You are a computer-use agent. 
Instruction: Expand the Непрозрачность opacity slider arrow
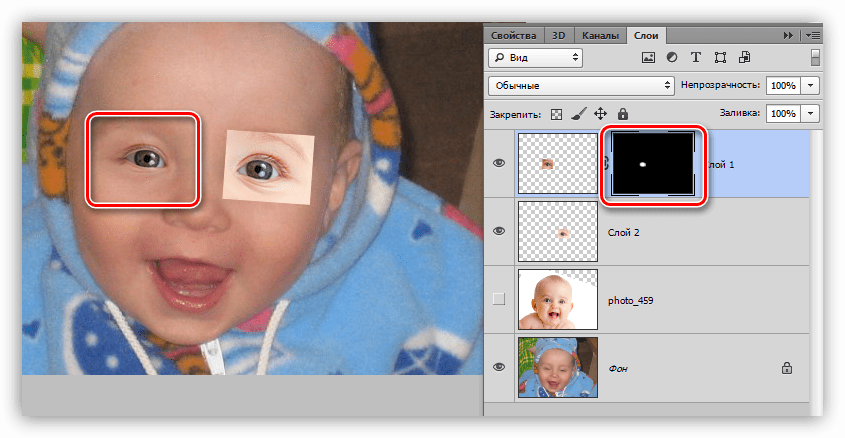click(x=811, y=86)
